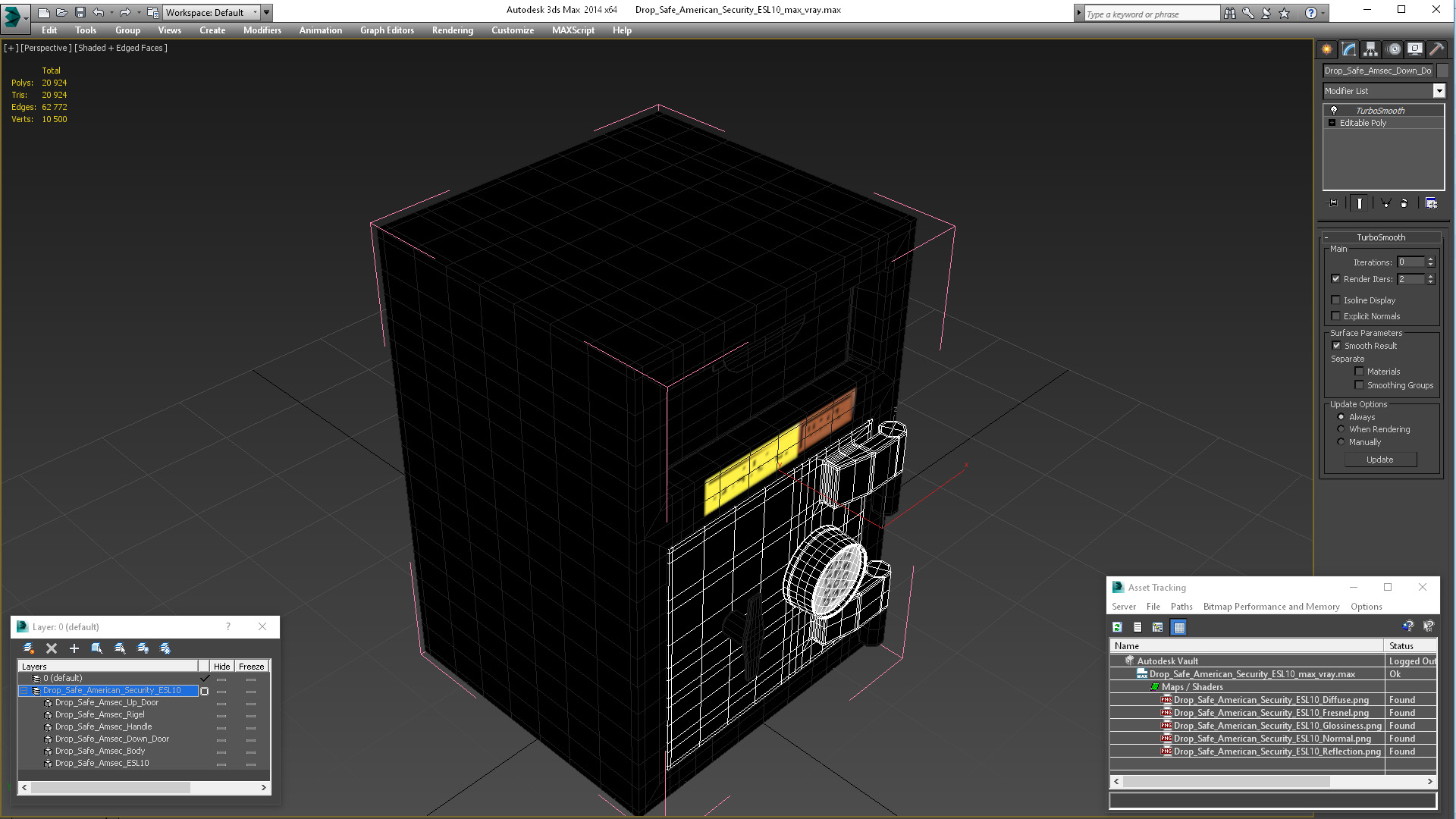Open the Paths menu in Asset Tracking
The image size is (1456, 819).
pos(1181,607)
